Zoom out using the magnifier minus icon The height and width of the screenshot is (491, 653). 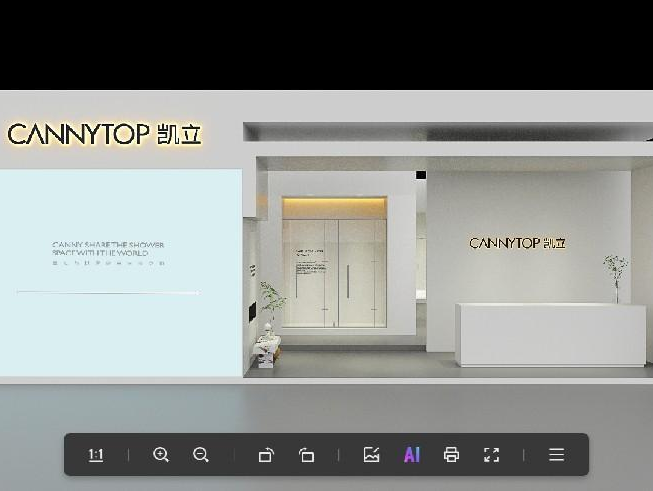pos(201,455)
